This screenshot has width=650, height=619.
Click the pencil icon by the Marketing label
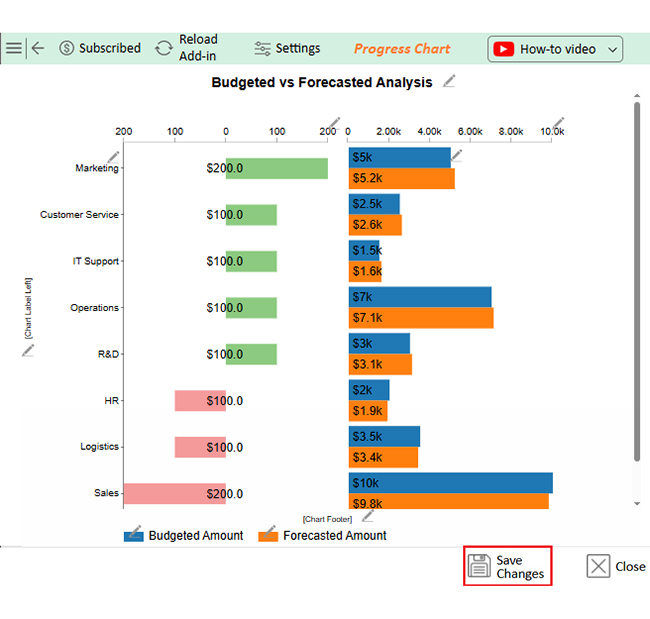[113, 156]
